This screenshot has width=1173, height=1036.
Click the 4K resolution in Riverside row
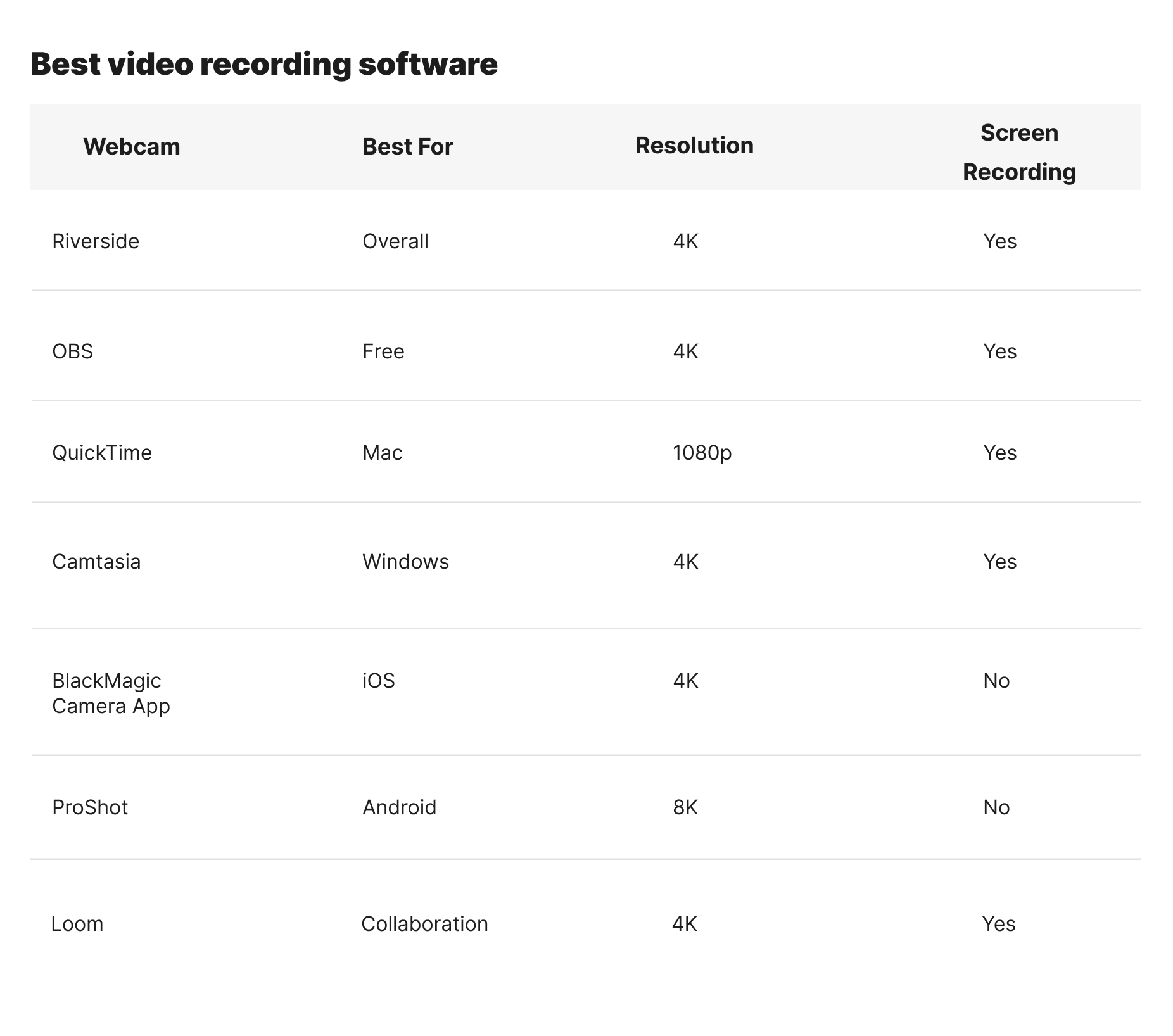[x=685, y=241]
